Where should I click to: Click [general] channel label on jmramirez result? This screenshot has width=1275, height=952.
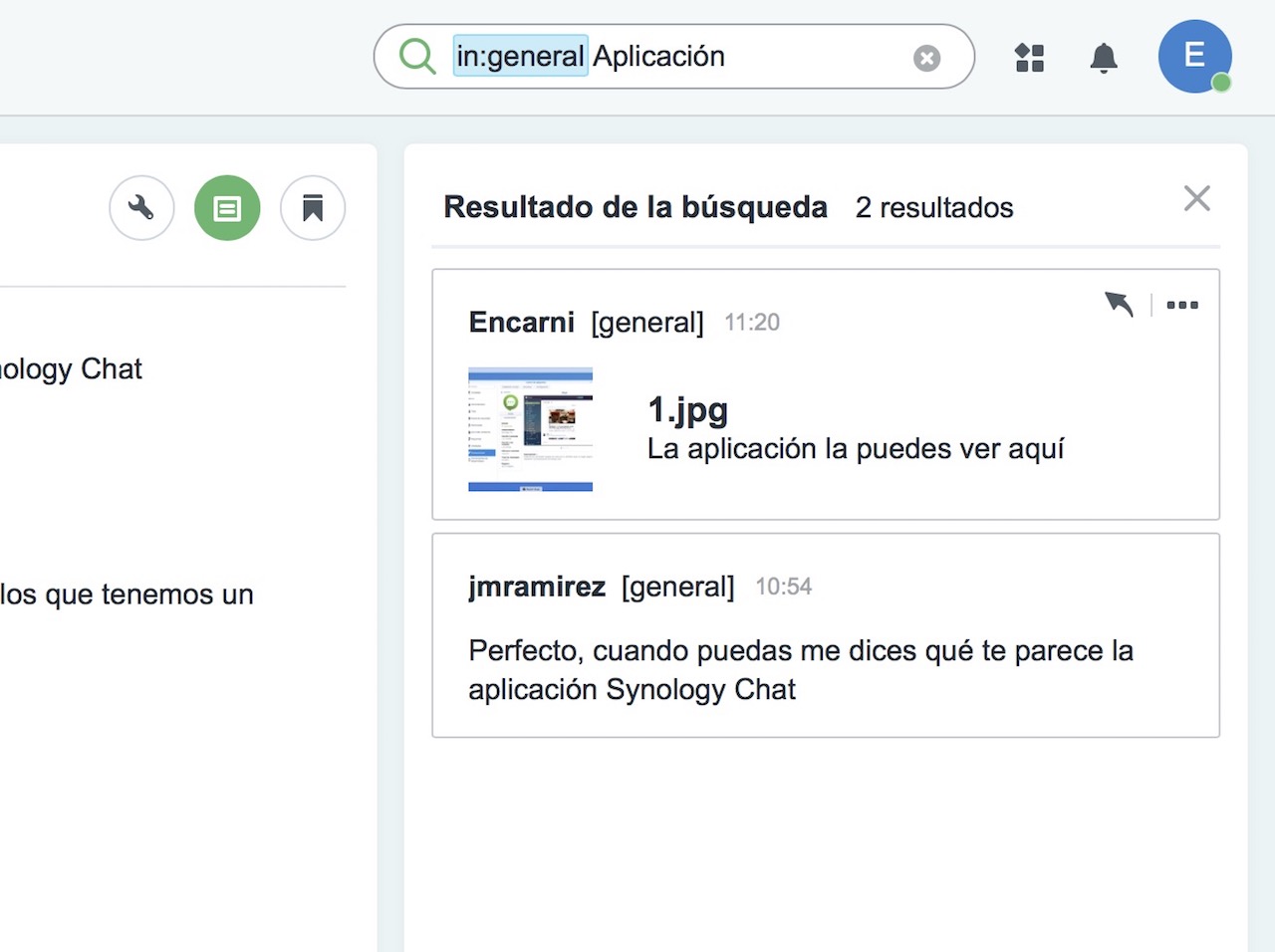[677, 587]
